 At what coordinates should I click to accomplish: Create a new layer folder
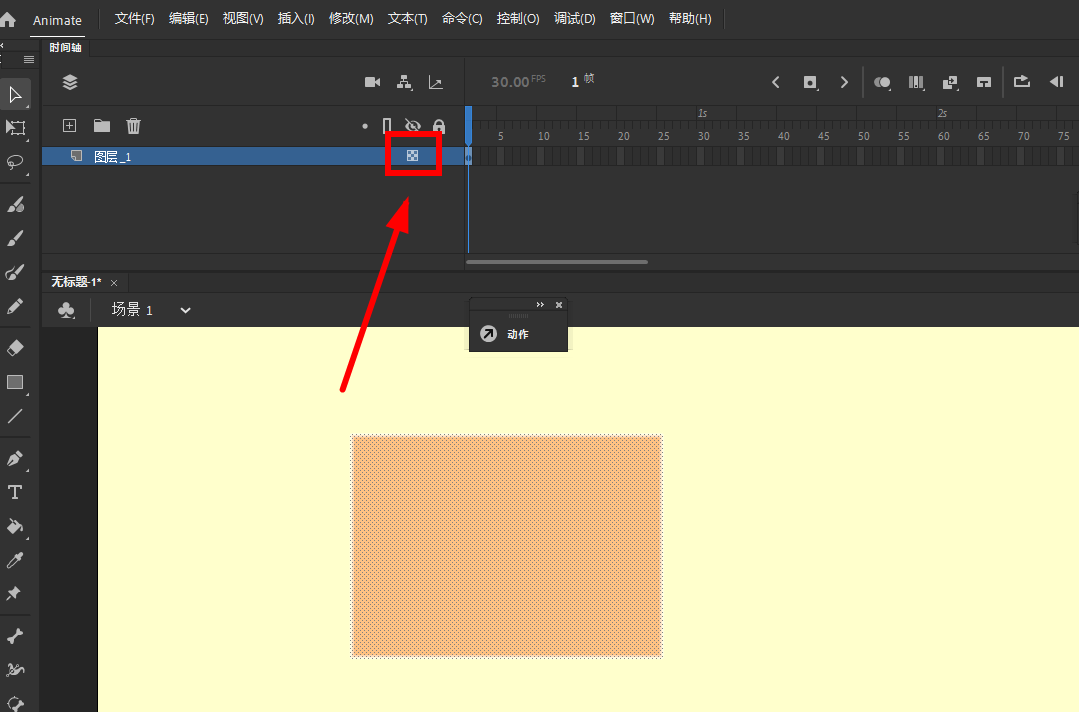[x=102, y=125]
